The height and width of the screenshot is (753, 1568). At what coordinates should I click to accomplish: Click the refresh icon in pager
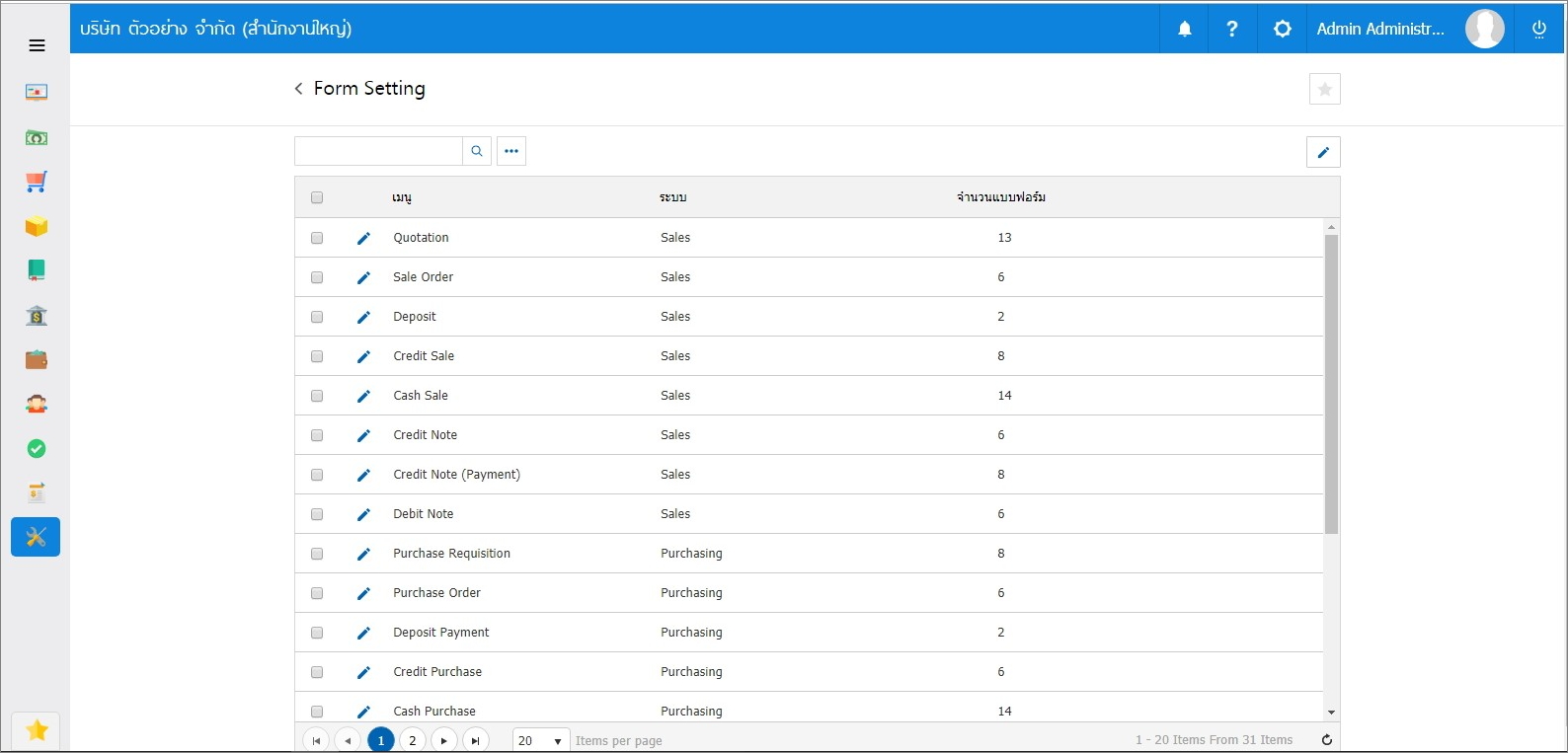tap(1327, 740)
